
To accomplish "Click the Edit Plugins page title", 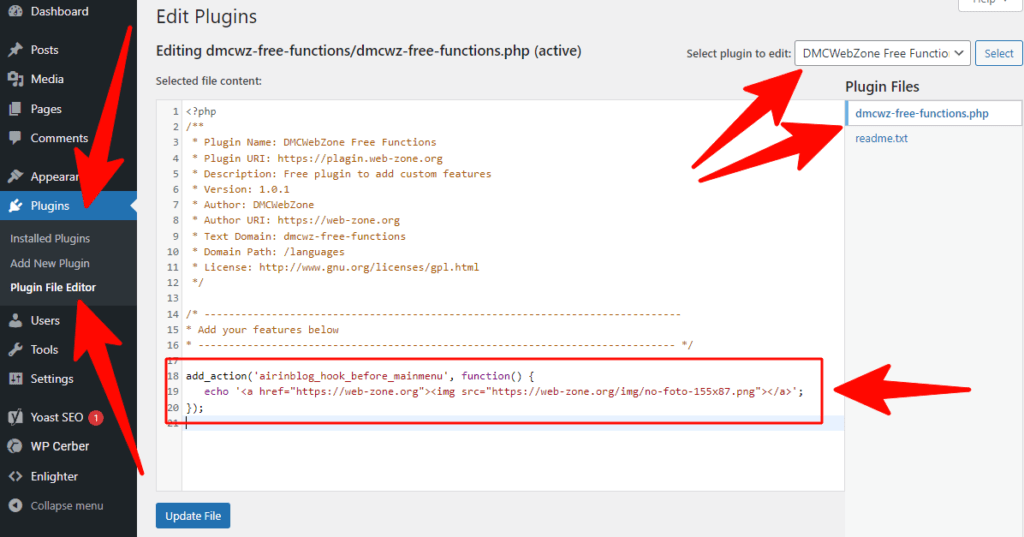I will tap(206, 17).
